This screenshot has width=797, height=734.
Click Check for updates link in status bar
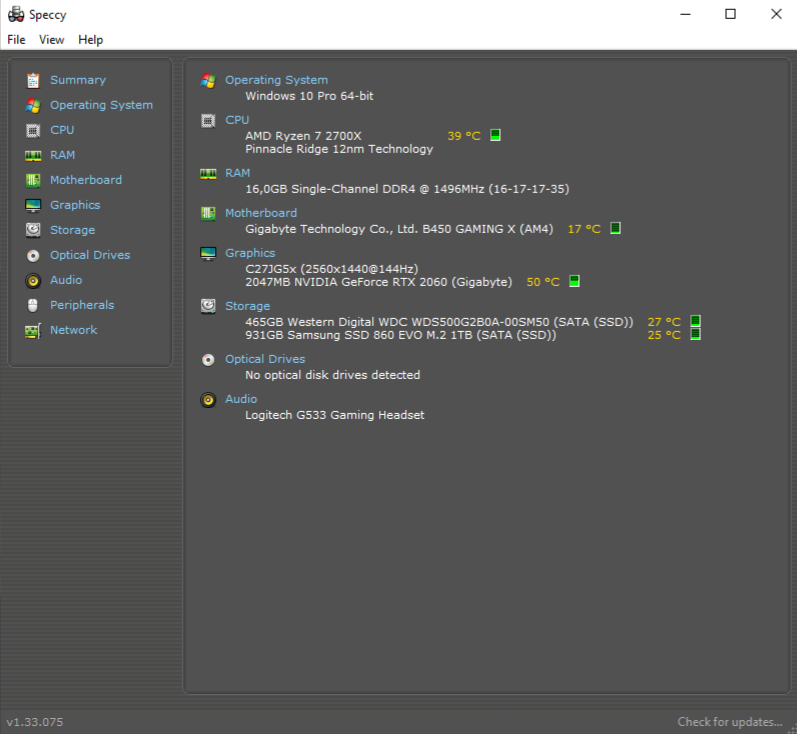coord(730,722)
